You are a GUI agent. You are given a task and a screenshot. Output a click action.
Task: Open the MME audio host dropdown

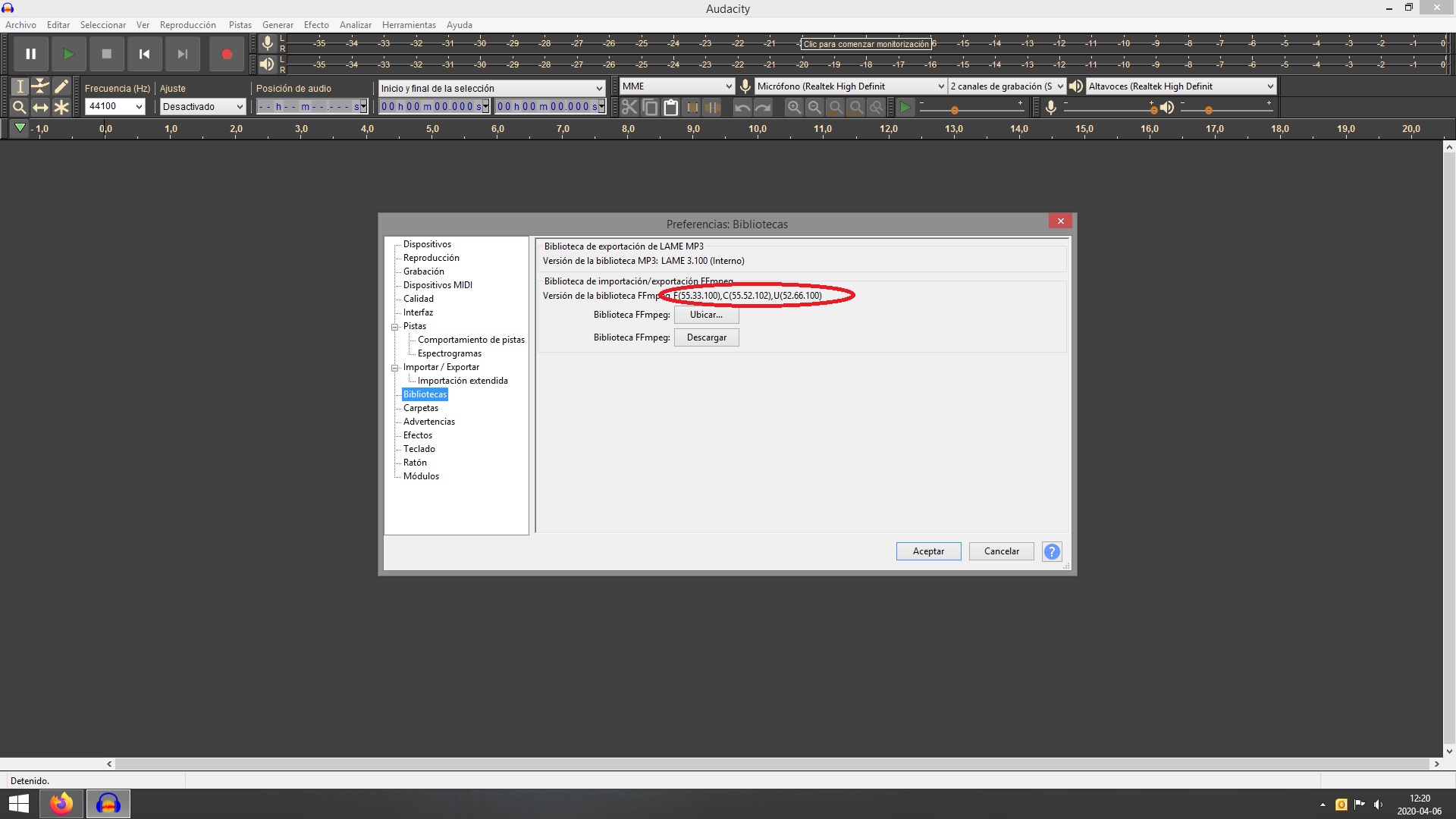coord(676,86)
